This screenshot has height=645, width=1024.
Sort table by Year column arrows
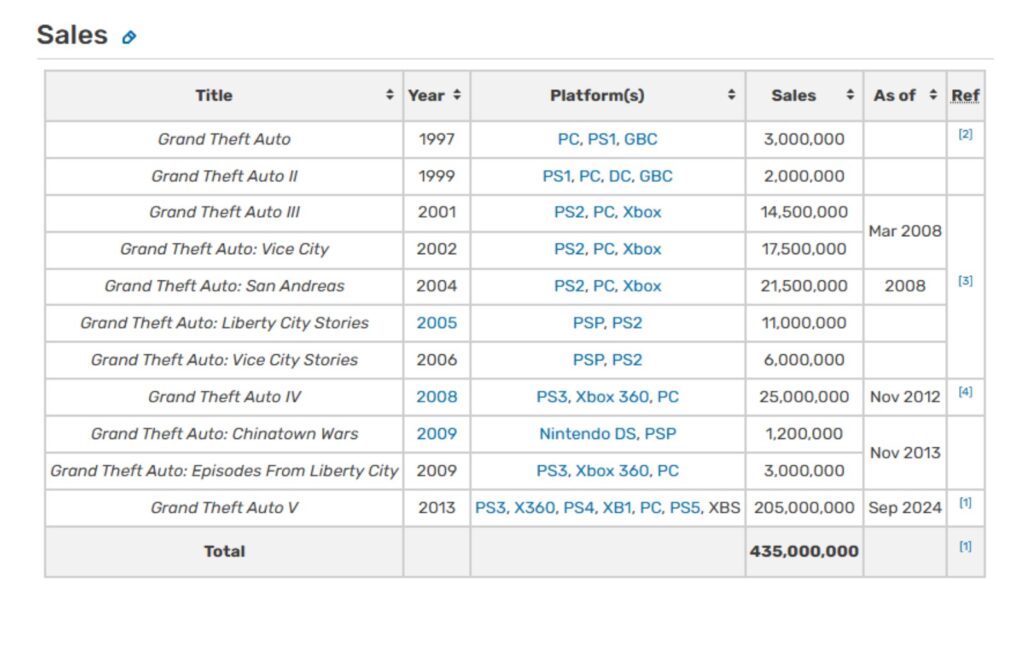click(457, 95)
